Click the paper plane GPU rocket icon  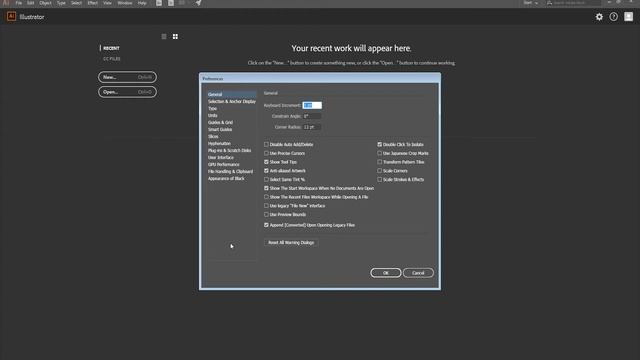tap(198, 3)
